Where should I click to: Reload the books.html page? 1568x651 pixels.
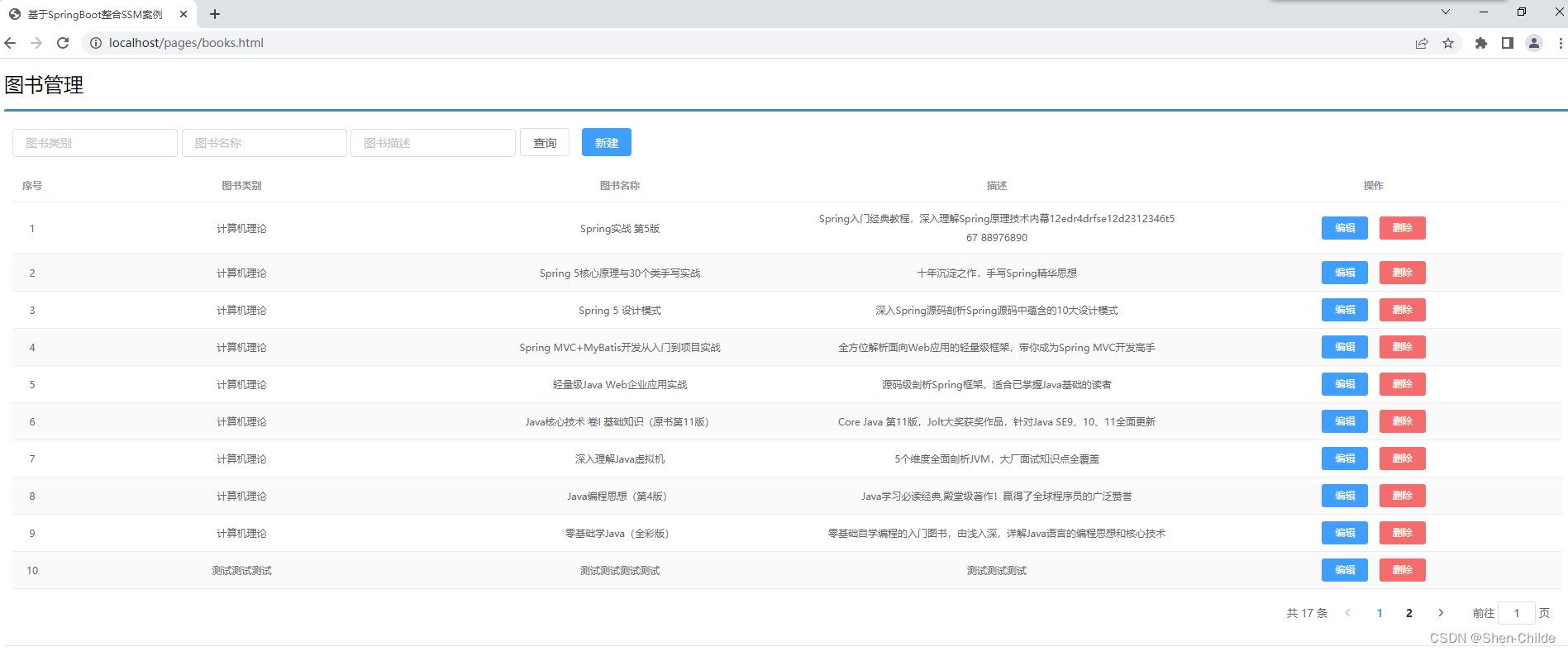[63, 43]
